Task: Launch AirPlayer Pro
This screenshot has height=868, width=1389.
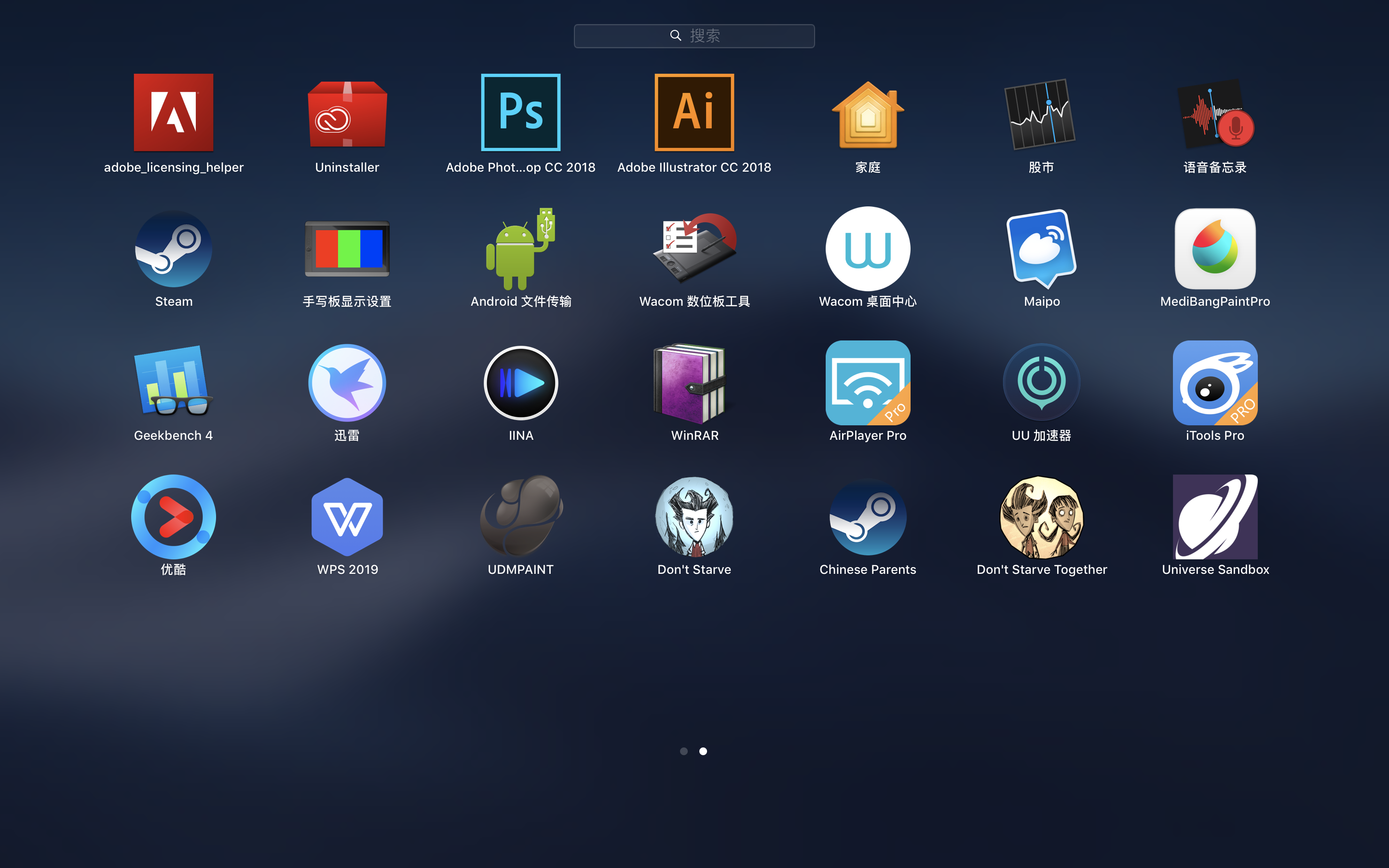Action: point(868,383)
